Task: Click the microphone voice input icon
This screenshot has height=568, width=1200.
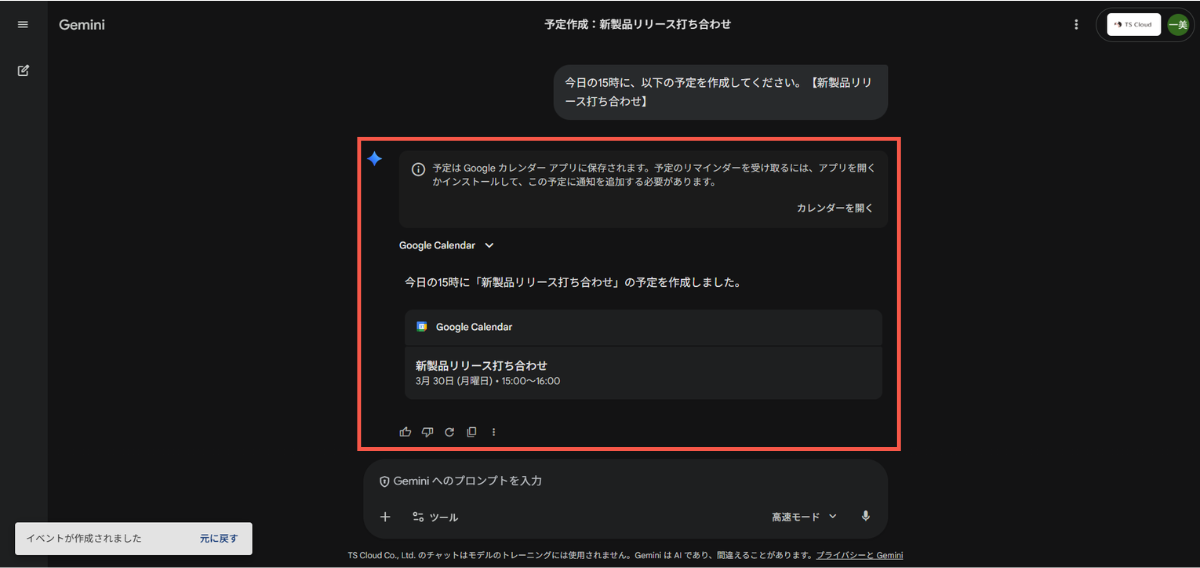Action: [x=865, y=517]
